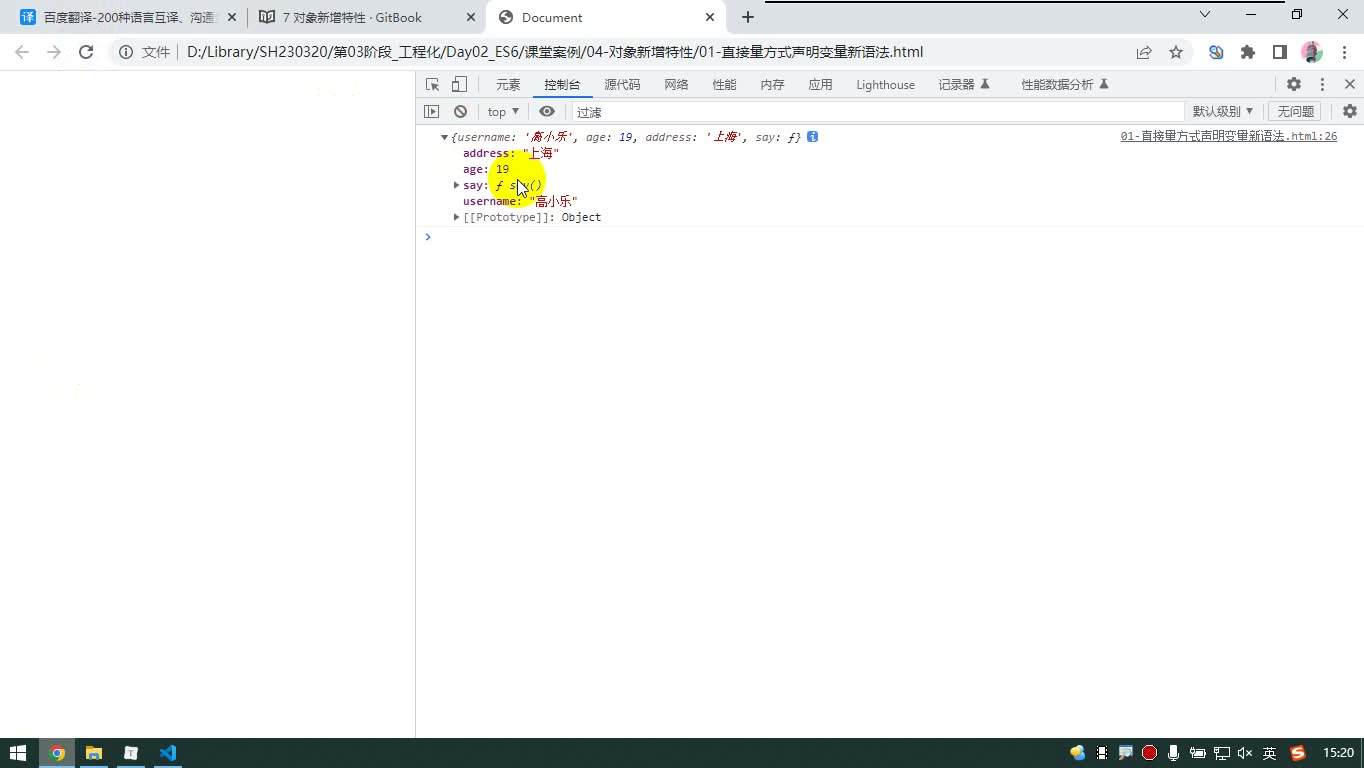The image size is (1364, 768).
Task: Clear the console with the clear icon
Action: pyautogui.click(x=460, y=112)
